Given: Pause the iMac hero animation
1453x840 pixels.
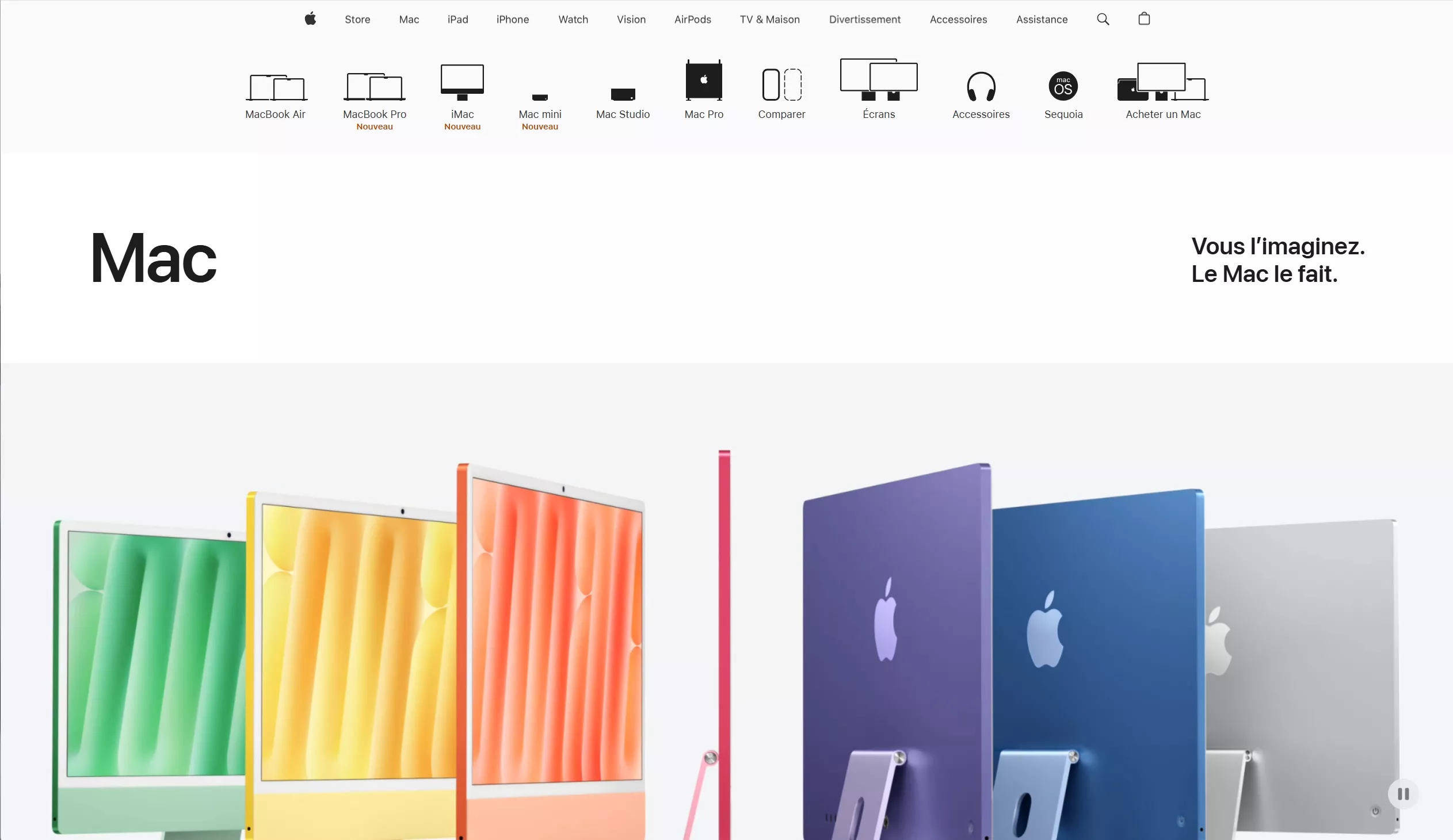Looking at the screenshot, I should pyautogui.click(x=1403, y=794).
